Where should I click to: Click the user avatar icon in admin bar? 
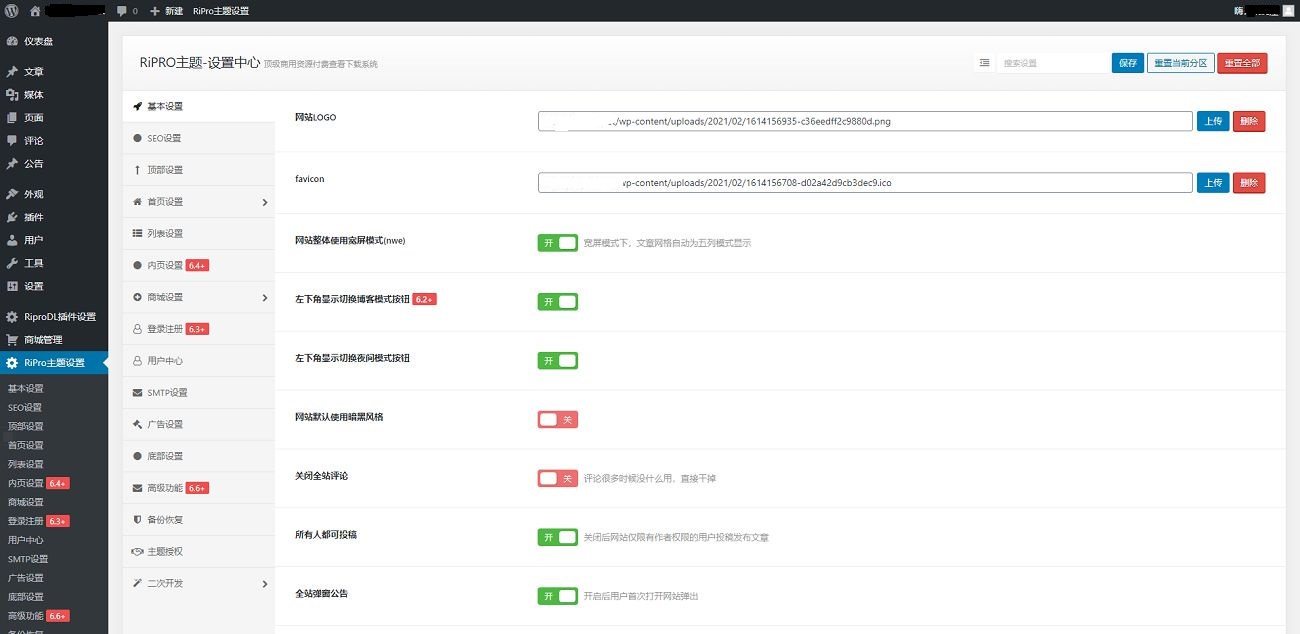click(x=1287, y=10)
